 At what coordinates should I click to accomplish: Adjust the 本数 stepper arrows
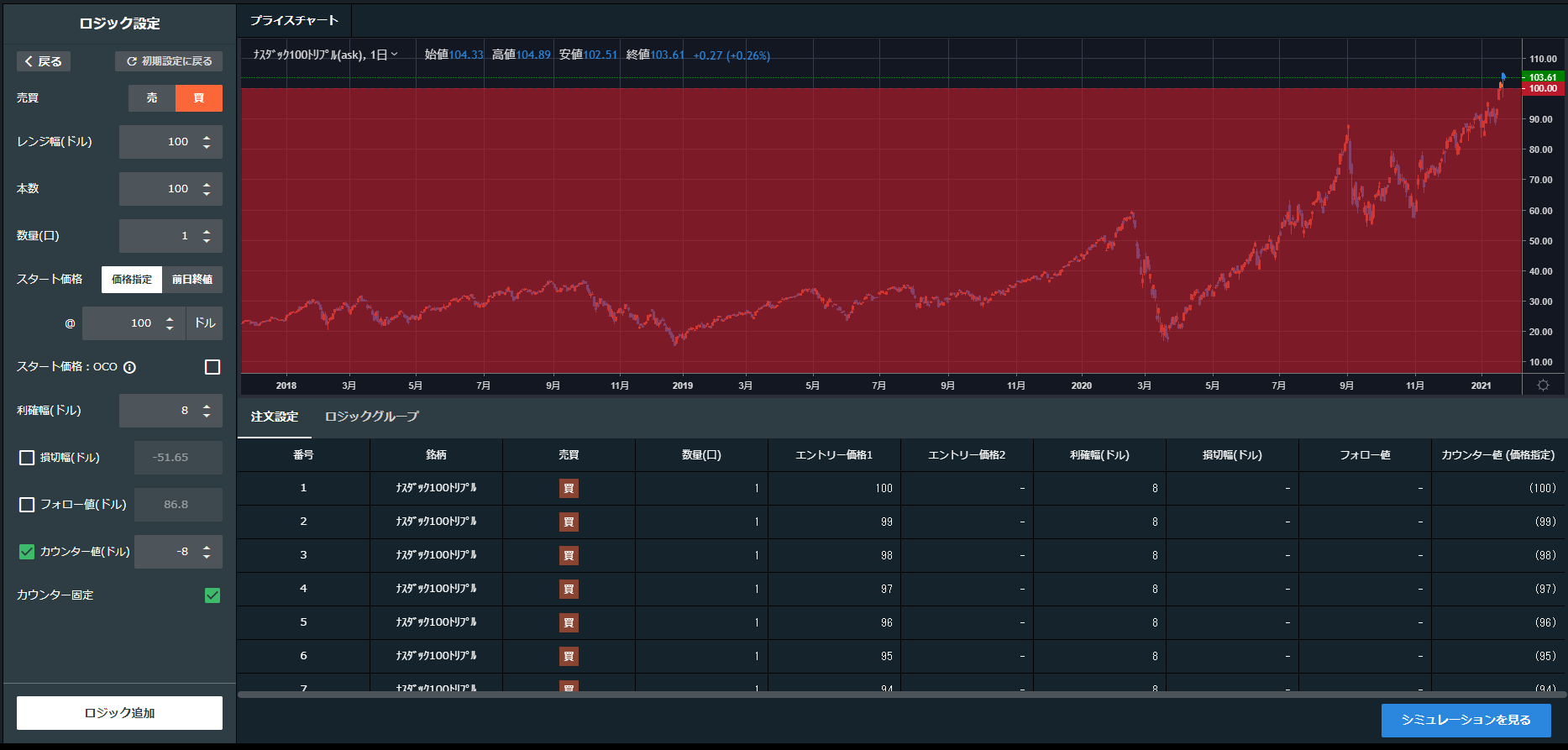207,189
